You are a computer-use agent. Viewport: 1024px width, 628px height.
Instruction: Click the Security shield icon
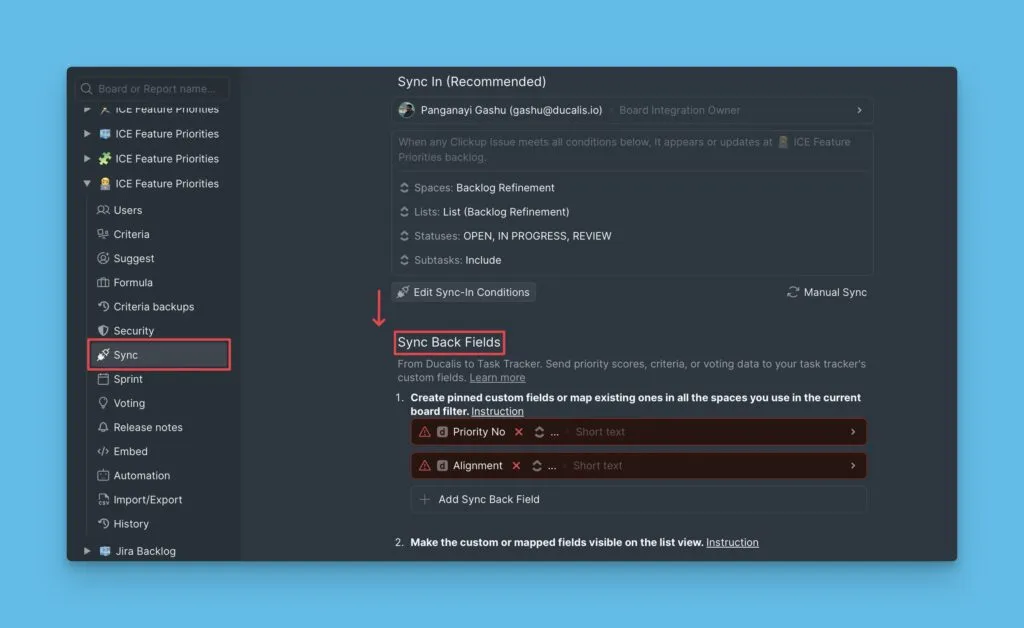[103, 331]
